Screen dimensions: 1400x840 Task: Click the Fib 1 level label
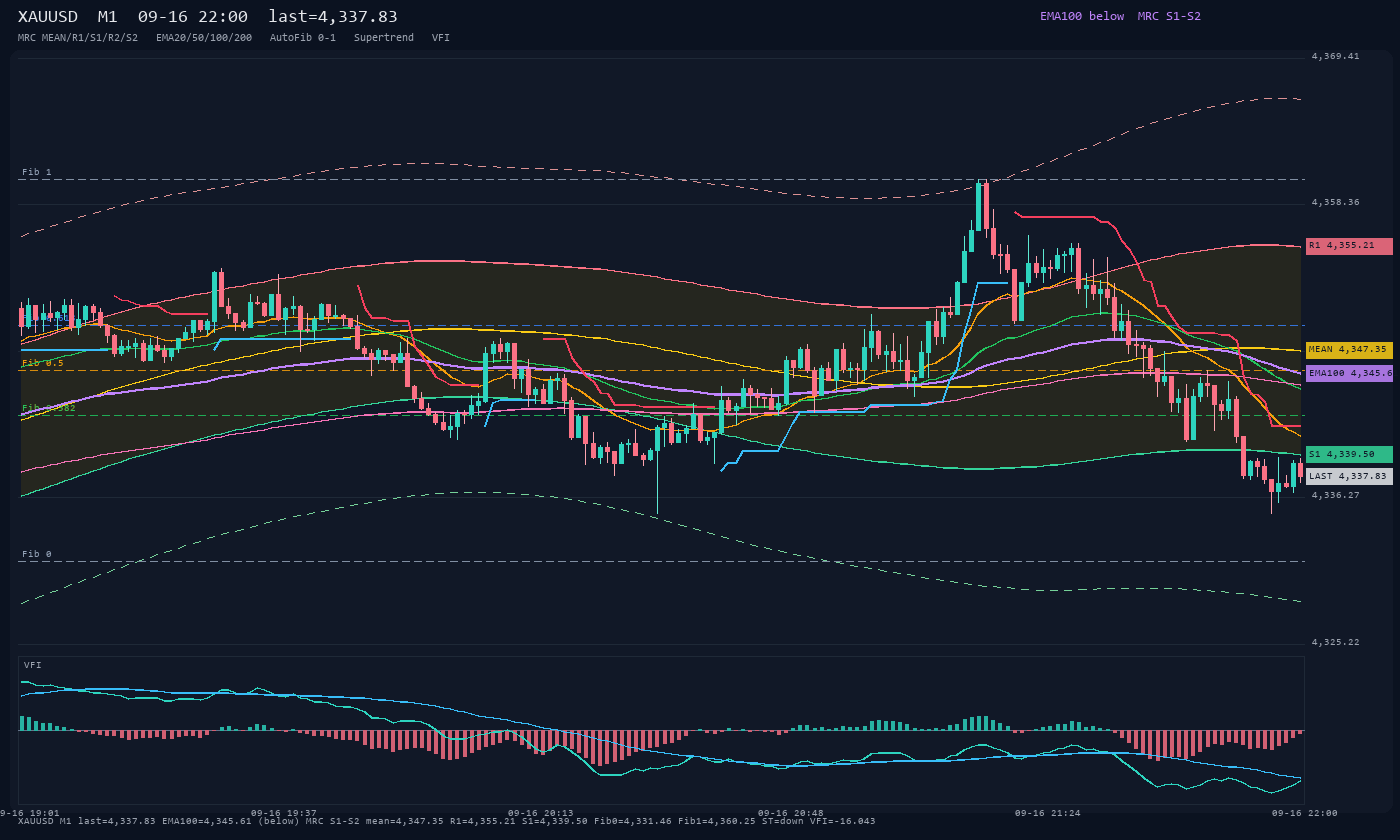click(x=37, y=172)
